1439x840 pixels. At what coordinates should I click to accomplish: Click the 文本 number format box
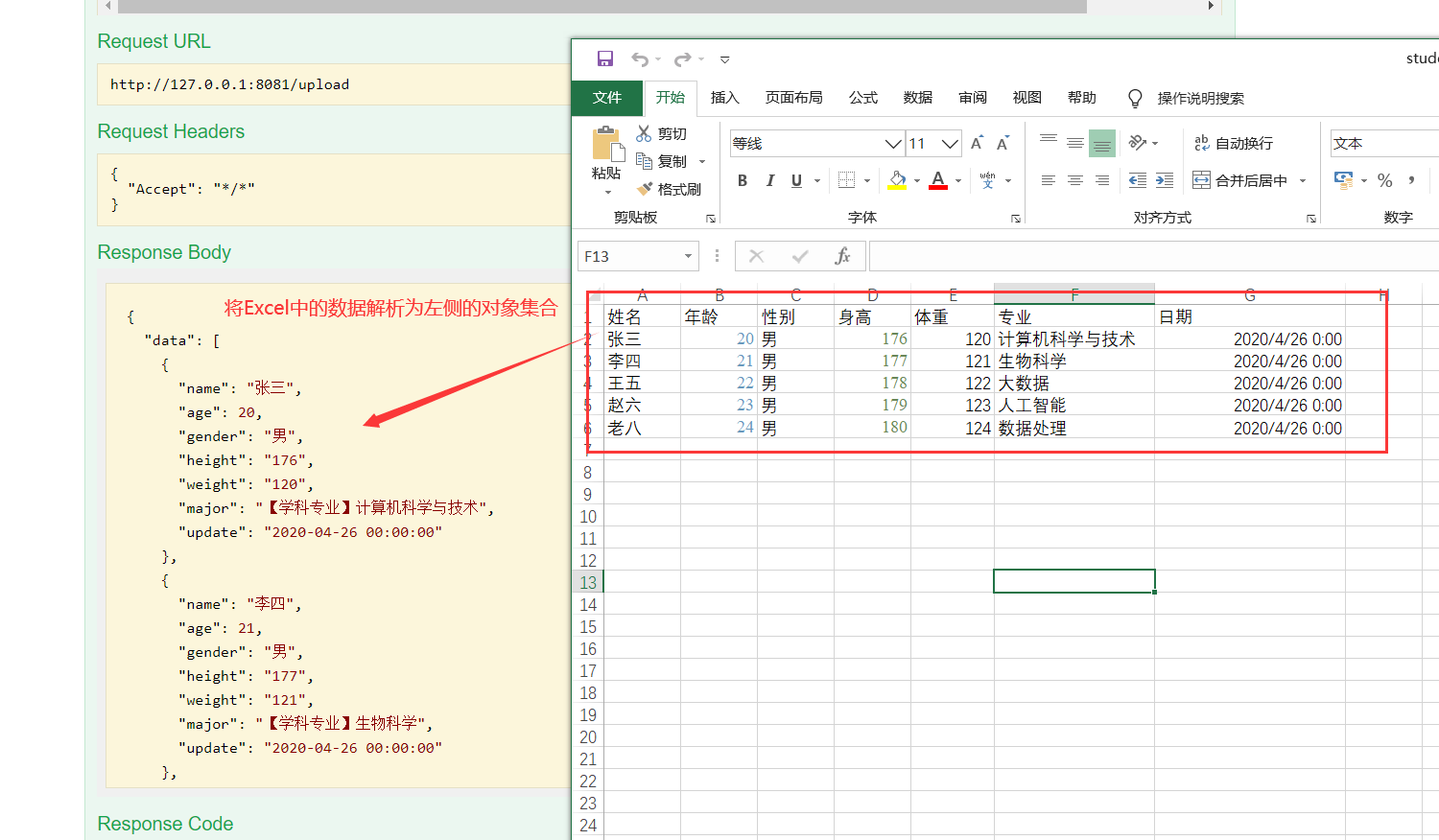(1384, 144)
